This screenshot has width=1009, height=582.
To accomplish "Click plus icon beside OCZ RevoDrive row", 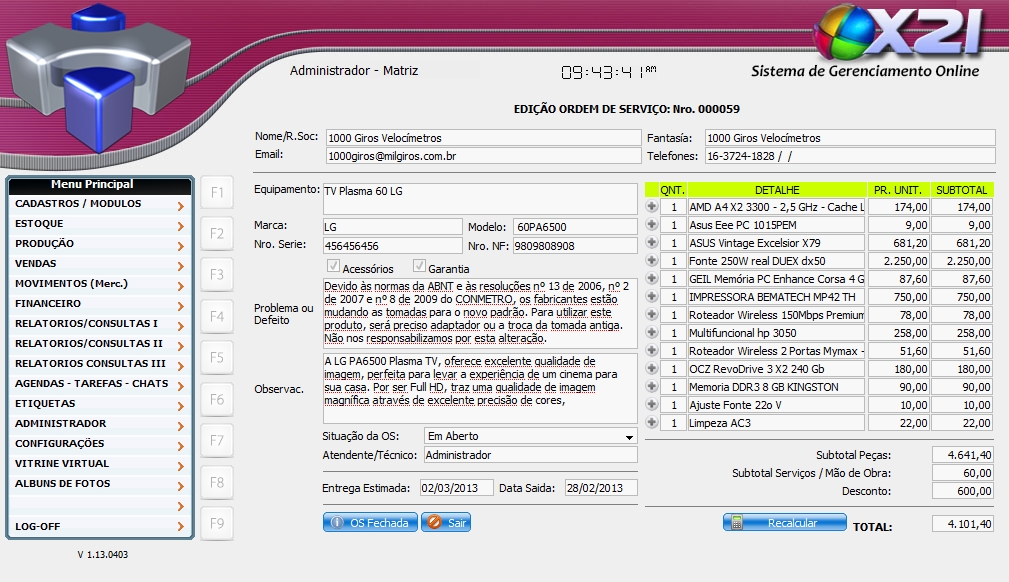I will pos(651,369).
